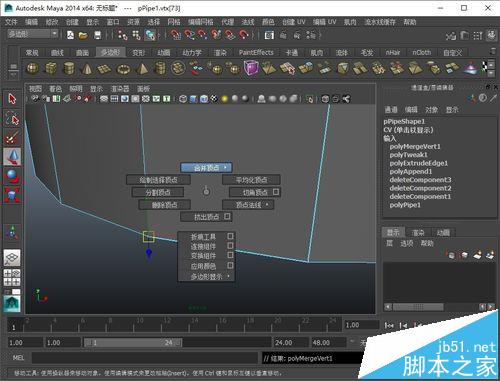Select the Move tool in toolbox
500x381 pixels.
(12, 157)
